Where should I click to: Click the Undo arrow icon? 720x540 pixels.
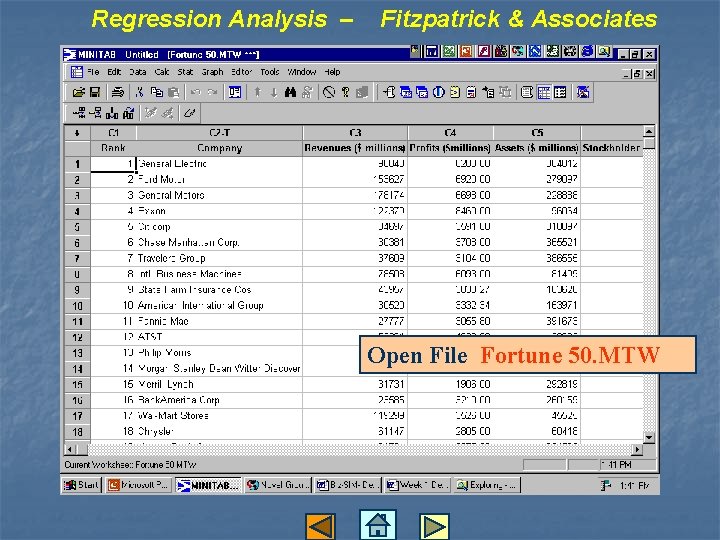point(196,92)
